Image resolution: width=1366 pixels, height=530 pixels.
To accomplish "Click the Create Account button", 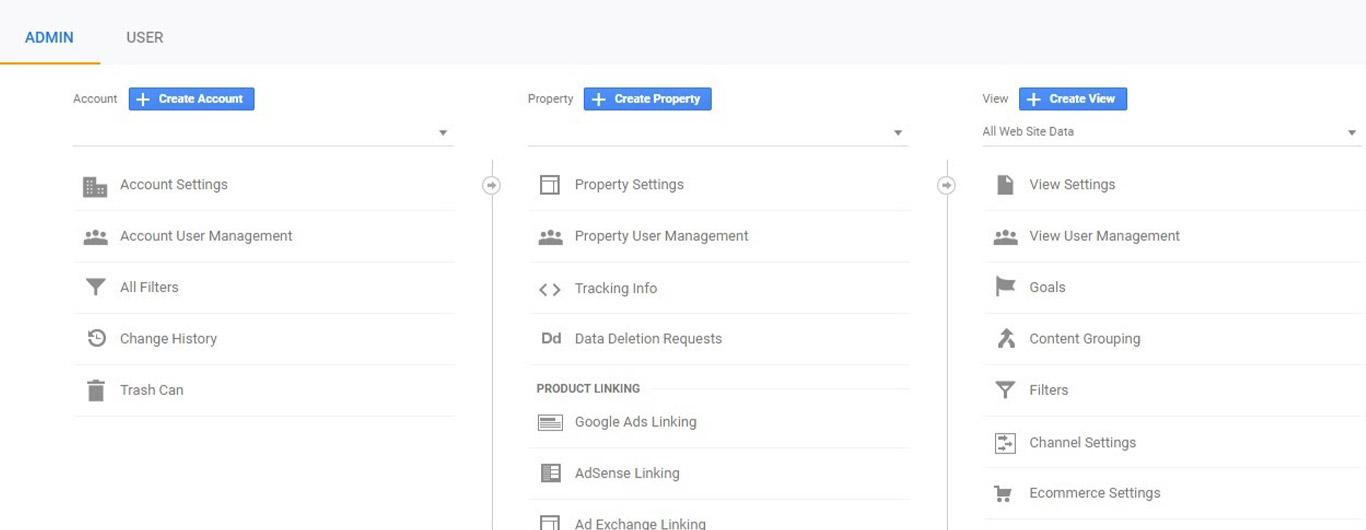I will pyautogui.click(x=192, y=99).
